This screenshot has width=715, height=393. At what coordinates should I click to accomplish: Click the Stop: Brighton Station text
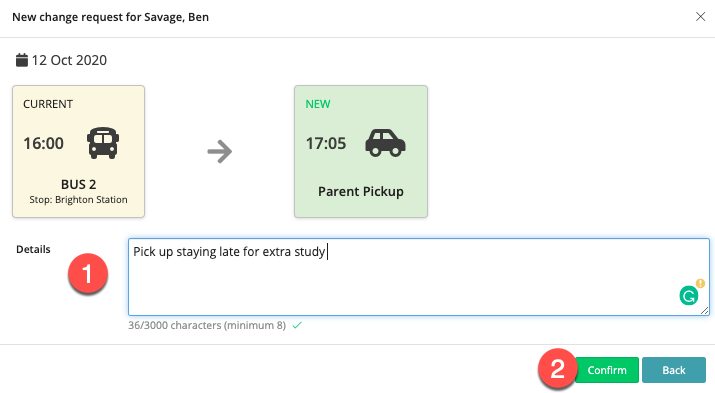[78, 200]
